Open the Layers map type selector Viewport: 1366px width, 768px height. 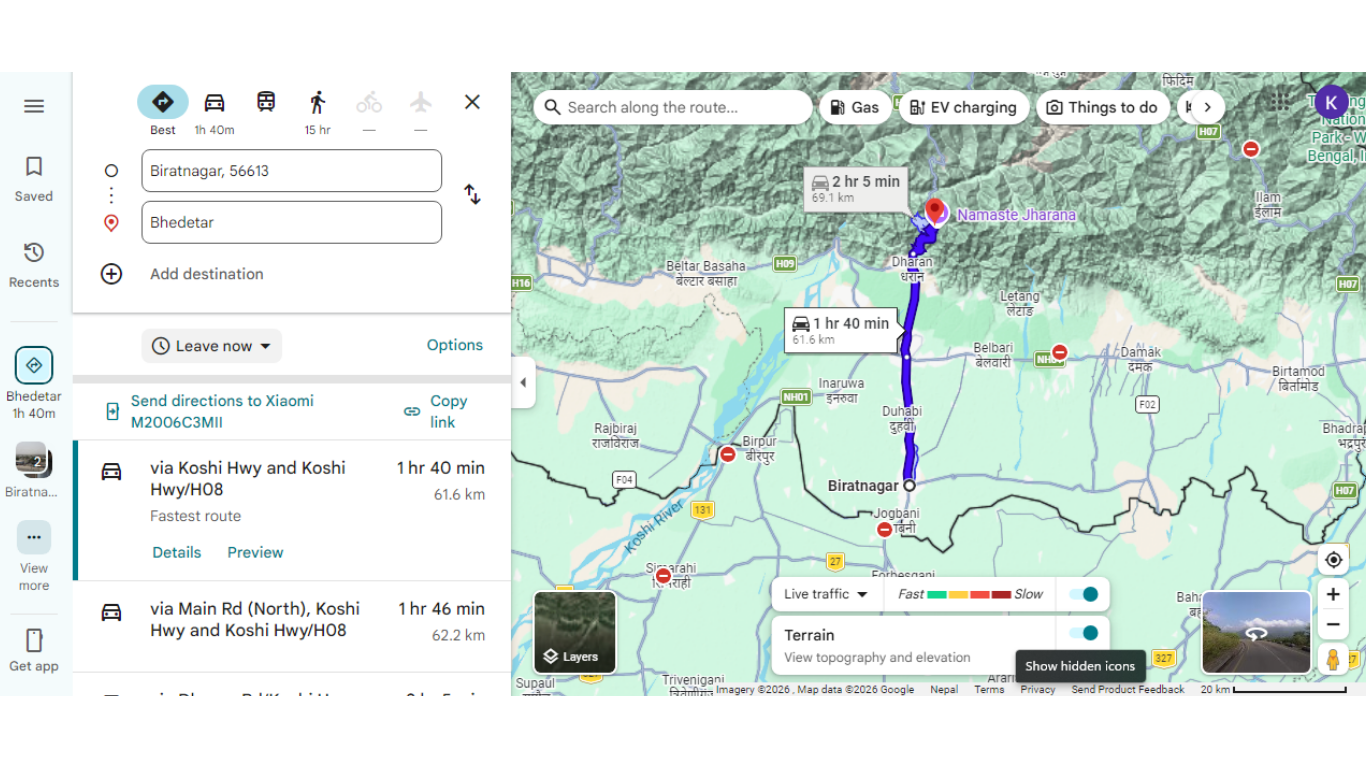[x=575, y=632]
